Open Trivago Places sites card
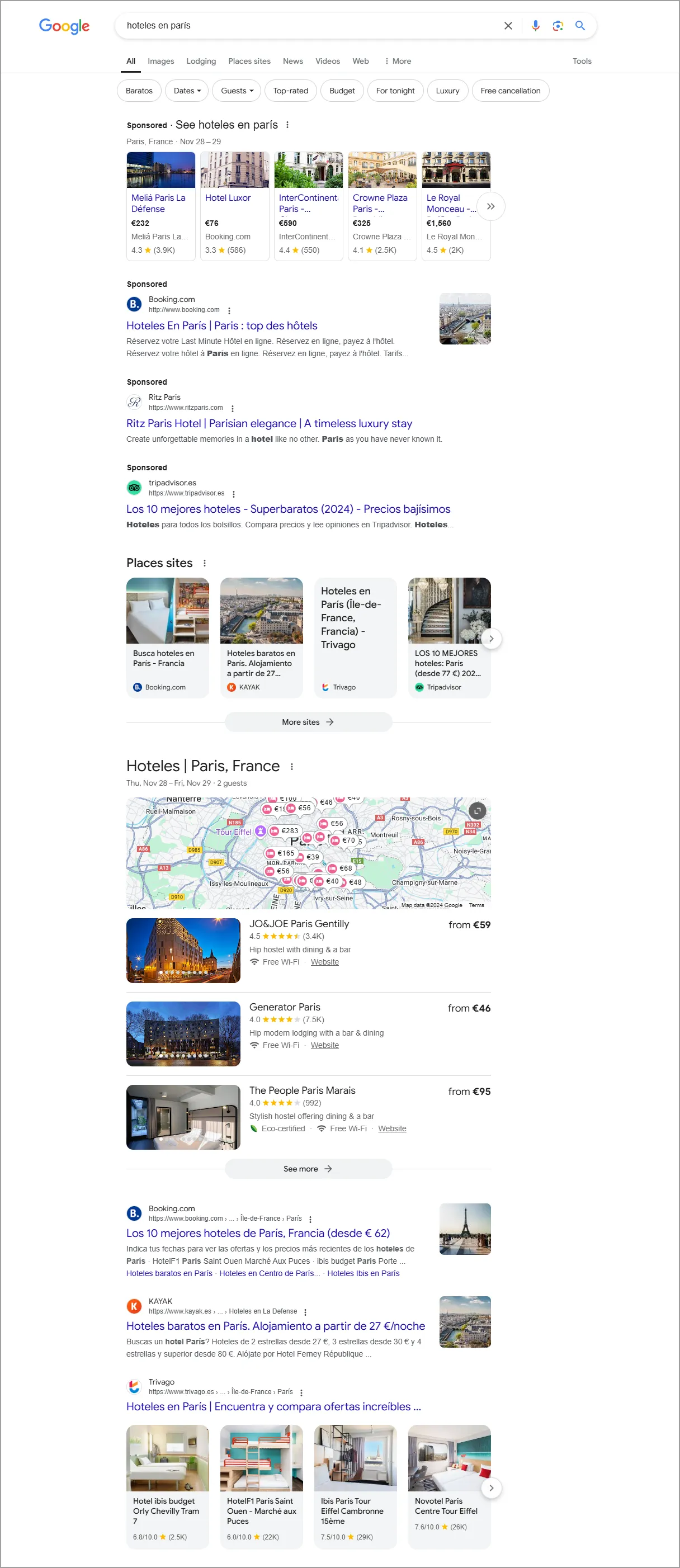Screen dimensions: 680x1568 356,638
